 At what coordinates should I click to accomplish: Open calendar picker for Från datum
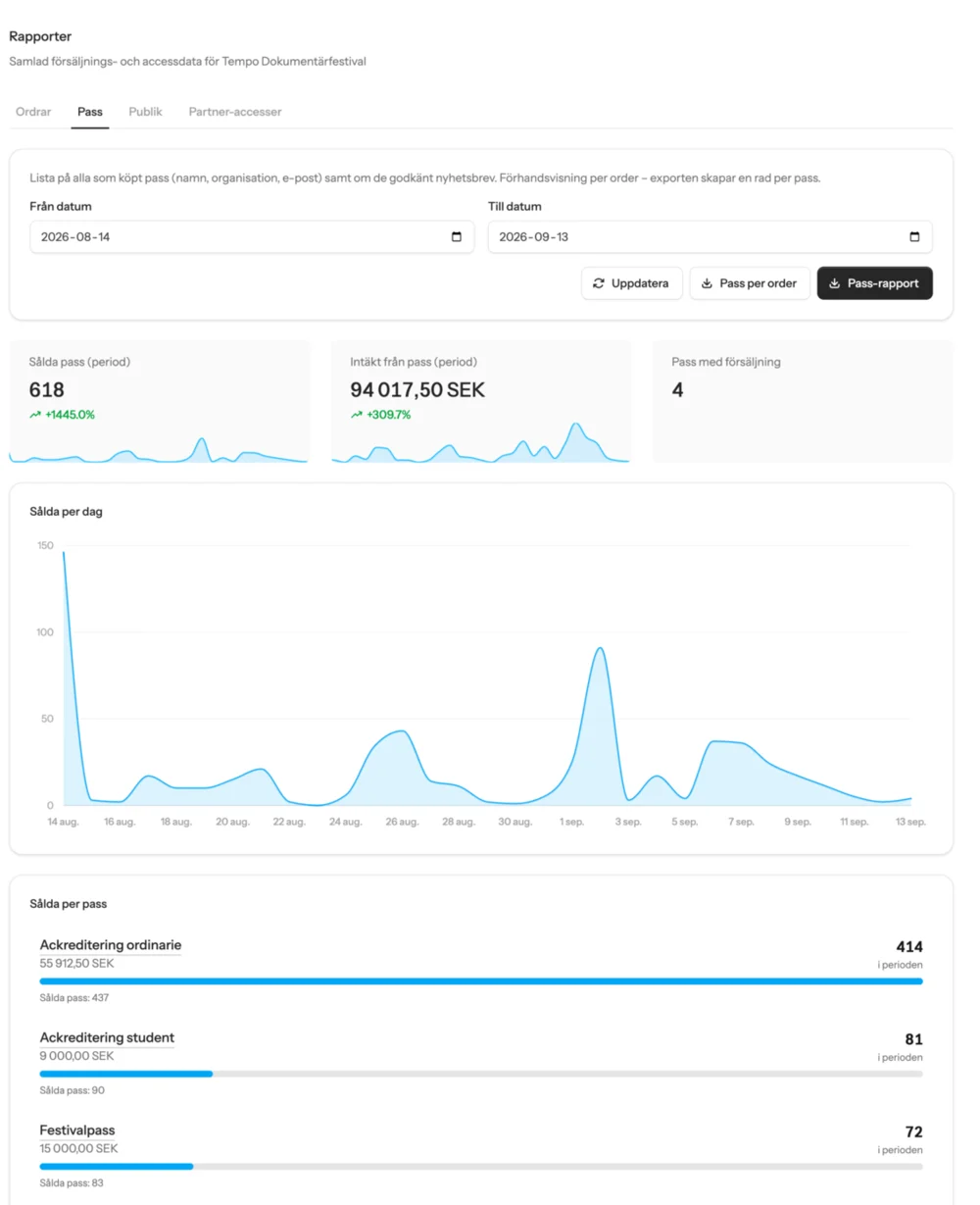tap(456, 236)
